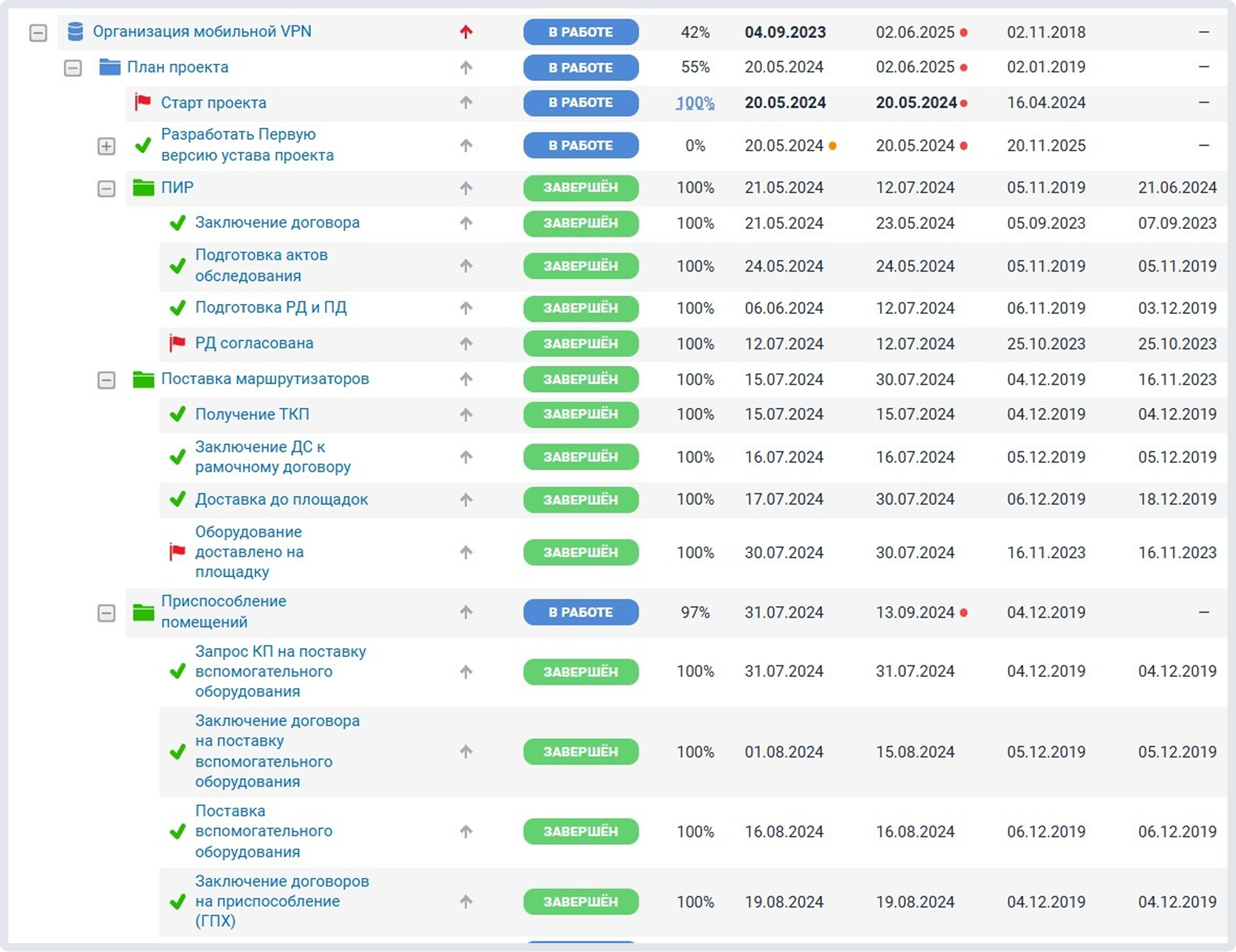Image resolution: width=1236 pixels, height=952 pixels.
Task: Collapse the Приспособление помещений group
Action: pos(106,613)
